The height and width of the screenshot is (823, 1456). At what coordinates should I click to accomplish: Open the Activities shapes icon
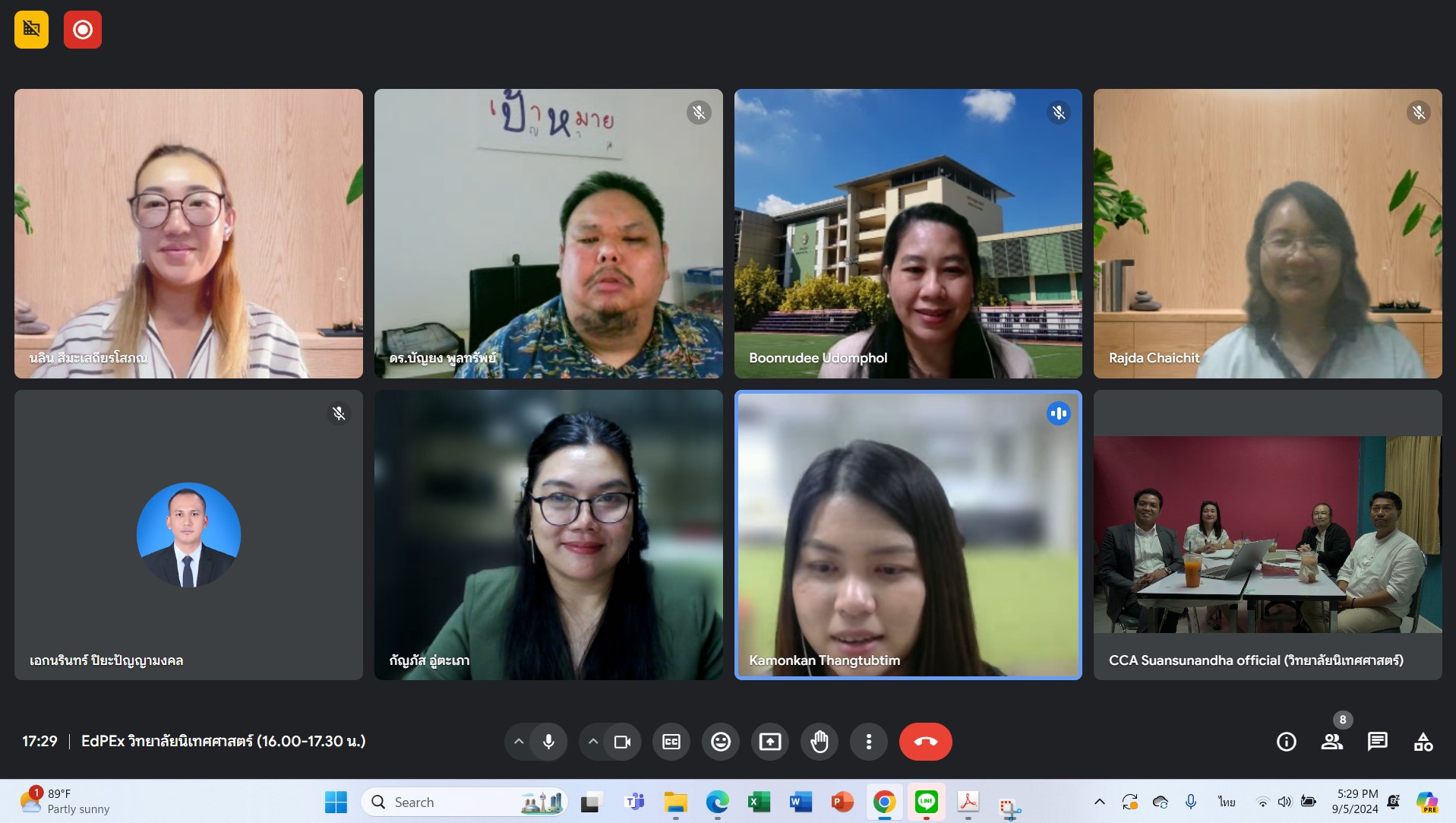(1423, 742)
